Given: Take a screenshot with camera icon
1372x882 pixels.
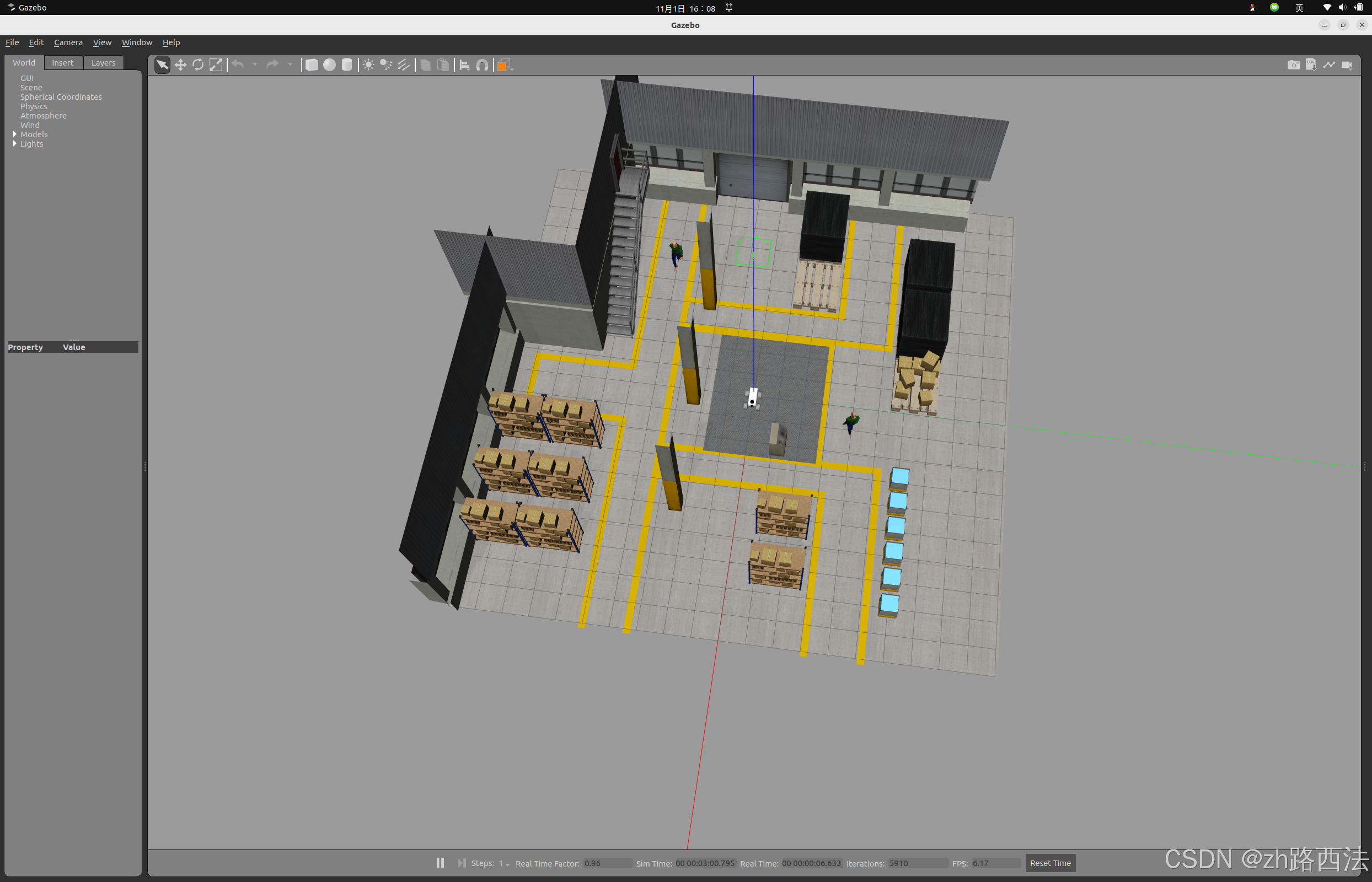Looking at the screenshot, I should (1294, 64).
